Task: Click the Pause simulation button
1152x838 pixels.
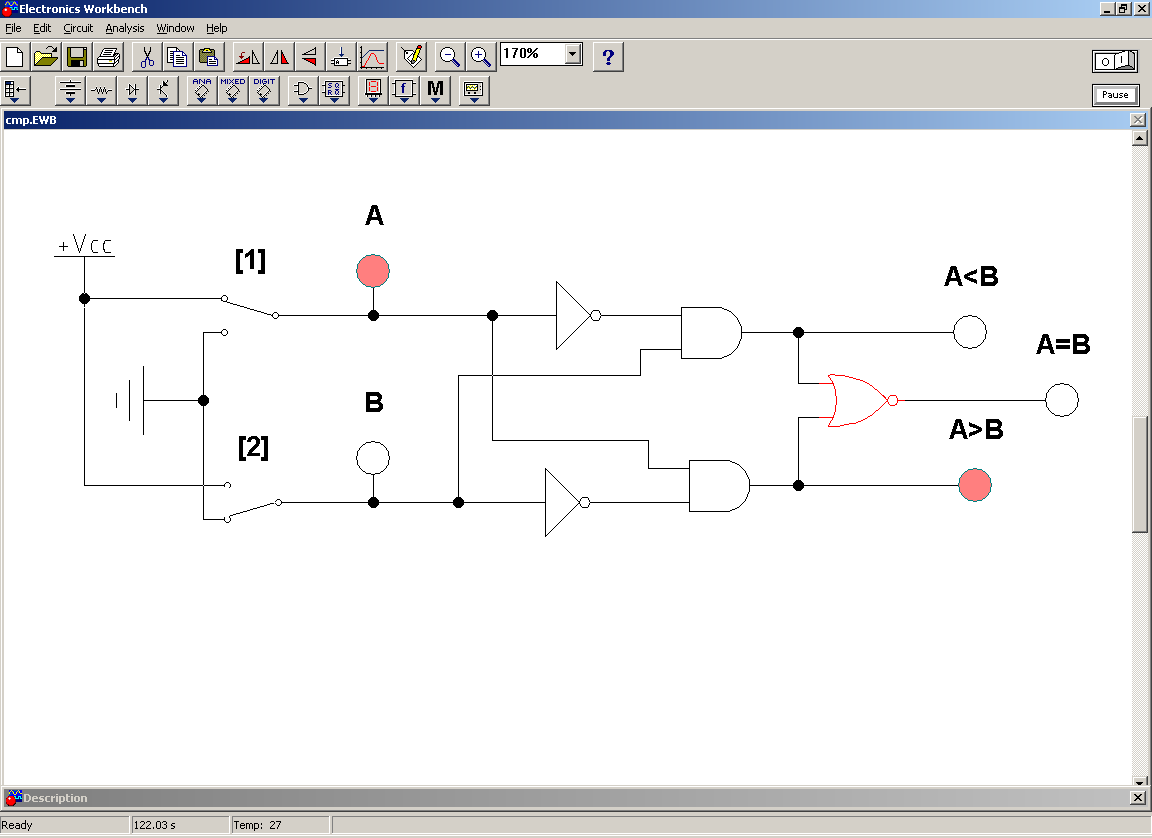Action: pyautogui.click(x=1115, y=95)
